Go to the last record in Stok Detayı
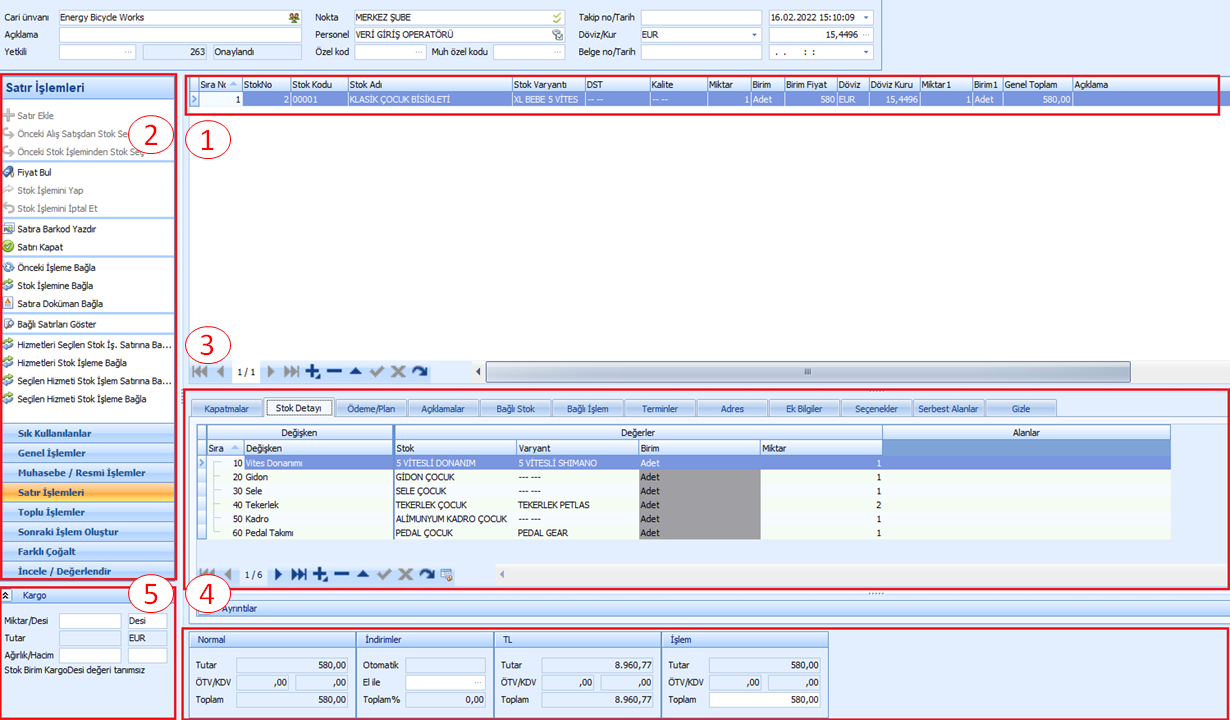Screen dimensions: 1230x720 (298, 574)
